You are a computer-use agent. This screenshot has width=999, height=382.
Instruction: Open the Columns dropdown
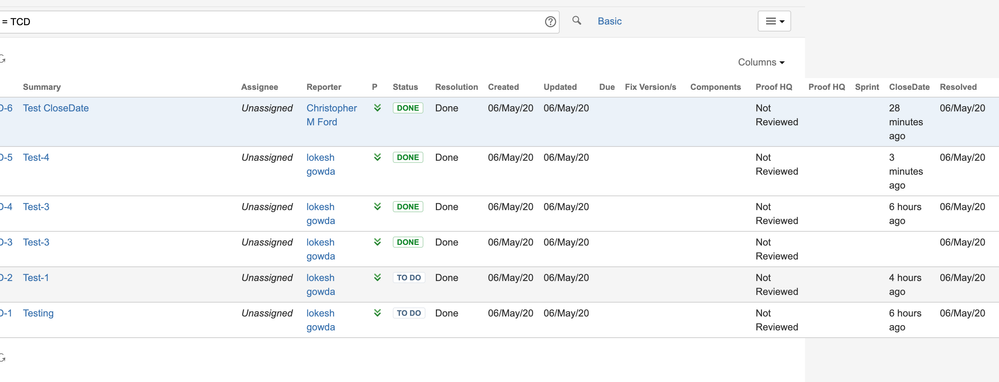click(x=761, y=62)
